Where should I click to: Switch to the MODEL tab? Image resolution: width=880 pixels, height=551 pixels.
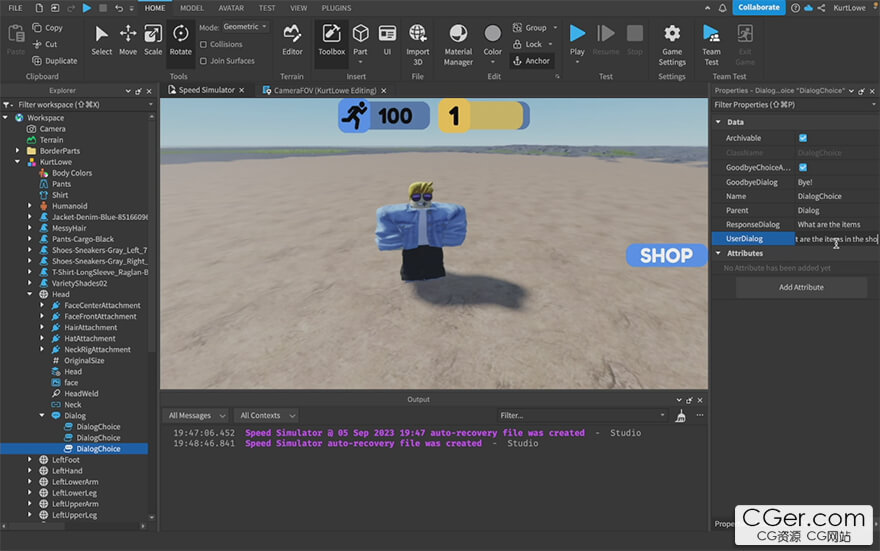[192, 8]
